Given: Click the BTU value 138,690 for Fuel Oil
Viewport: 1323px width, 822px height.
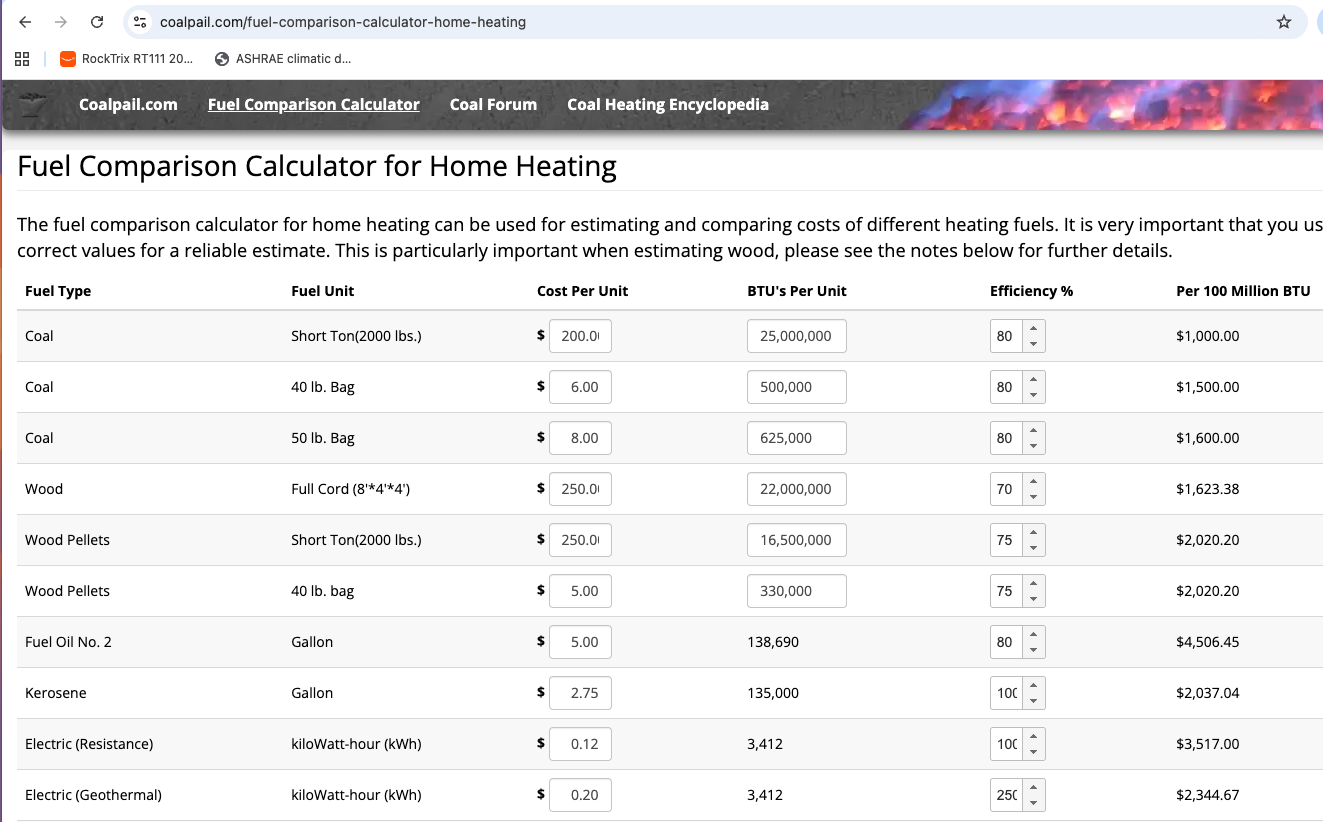Looking at the screenshot, I should coord(773,642).
